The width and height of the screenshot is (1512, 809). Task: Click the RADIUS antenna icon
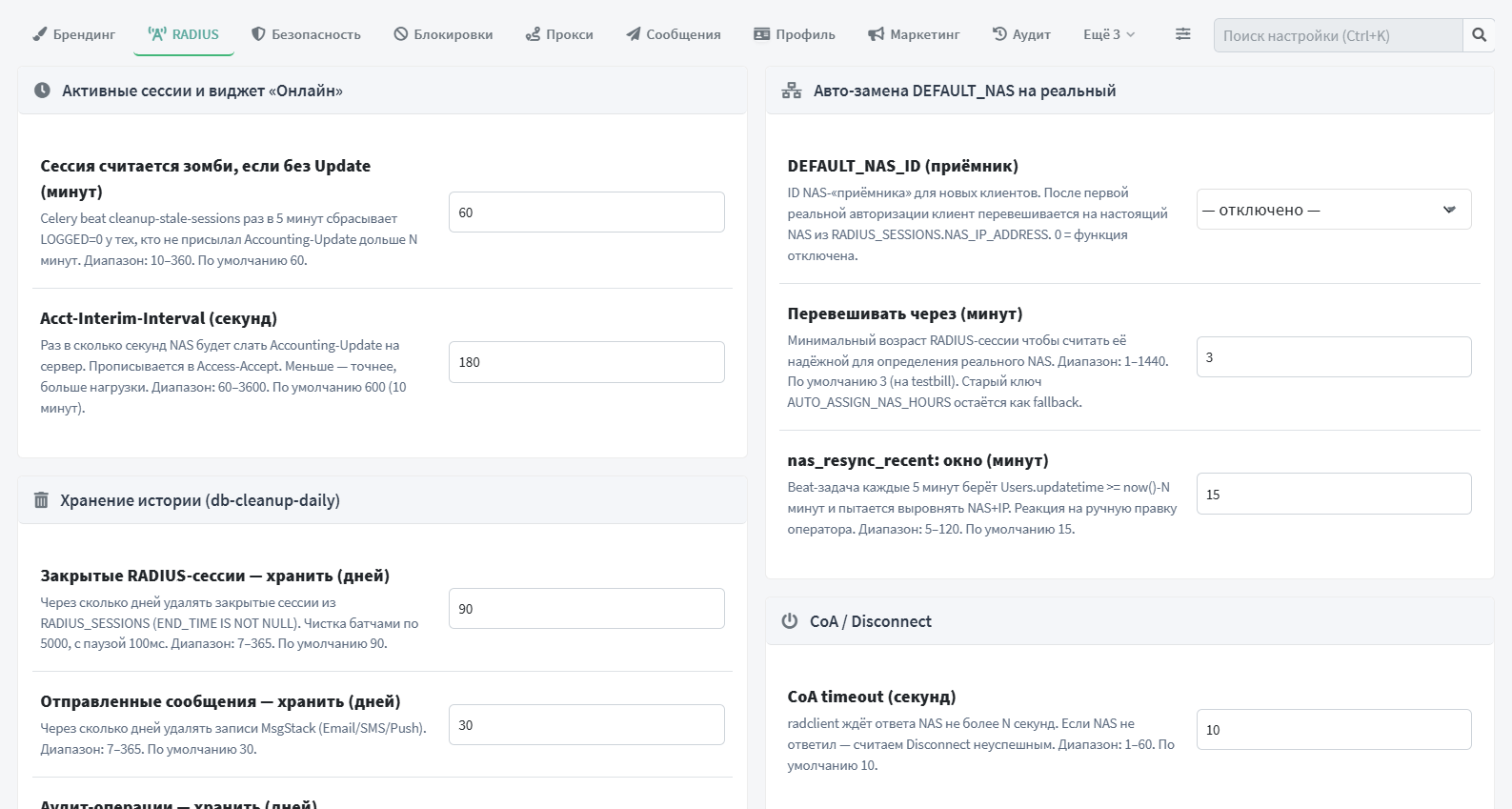[x=157, y=34]
